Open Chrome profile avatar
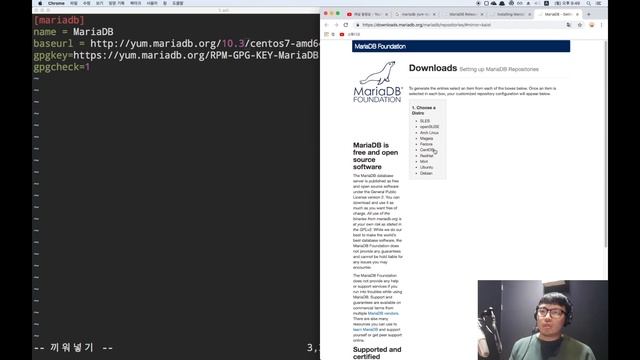The width and height of the screenshot is (640, 360). [591, 25]
